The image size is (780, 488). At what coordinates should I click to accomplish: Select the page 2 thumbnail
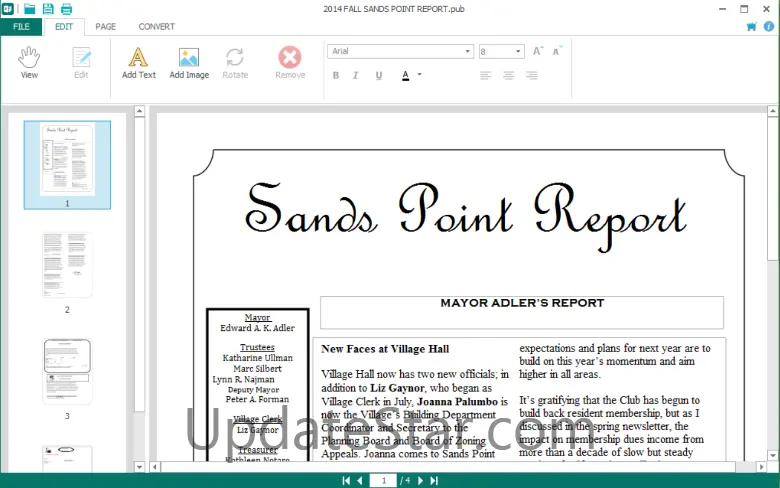(67, 265)
